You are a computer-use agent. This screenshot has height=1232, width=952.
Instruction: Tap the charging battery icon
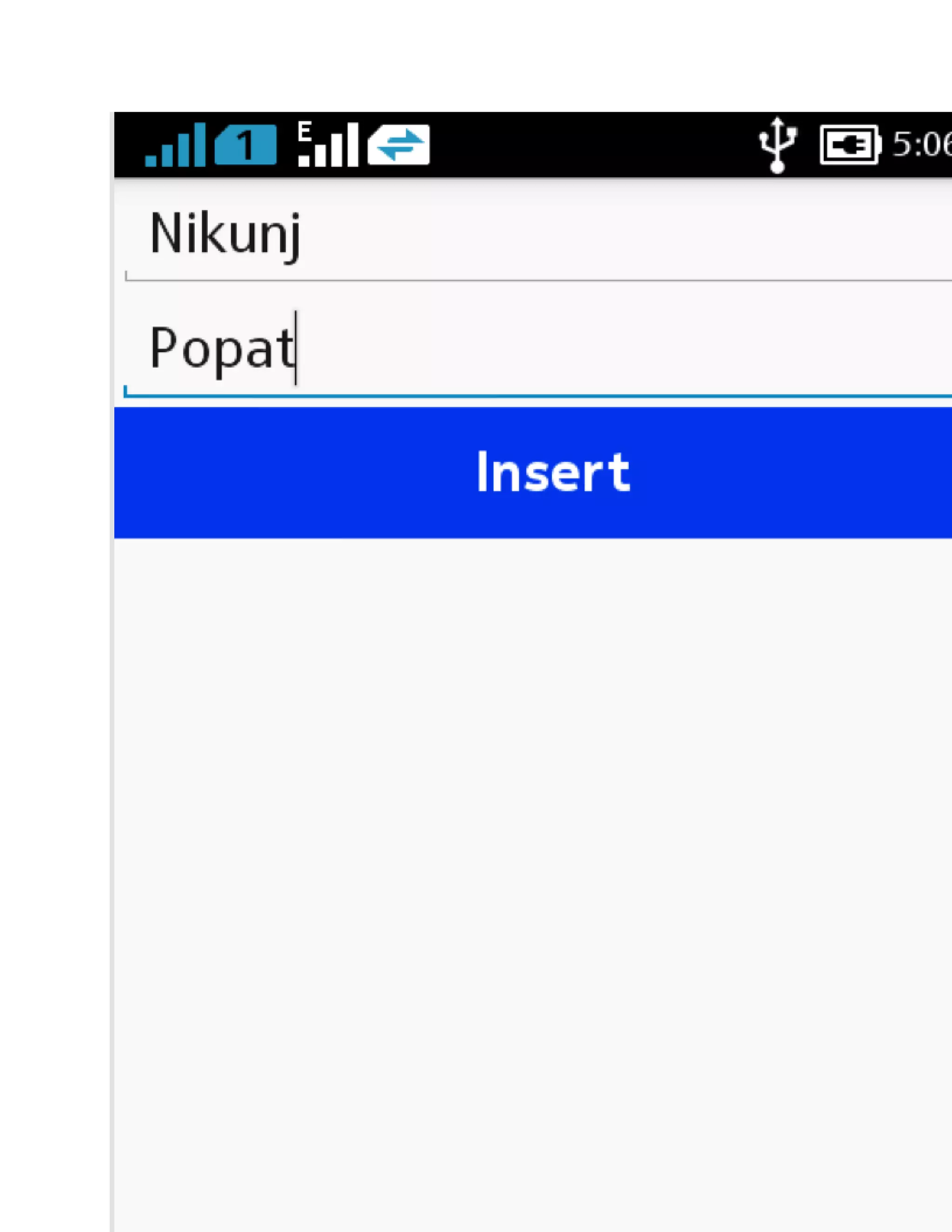click(851, 145)
